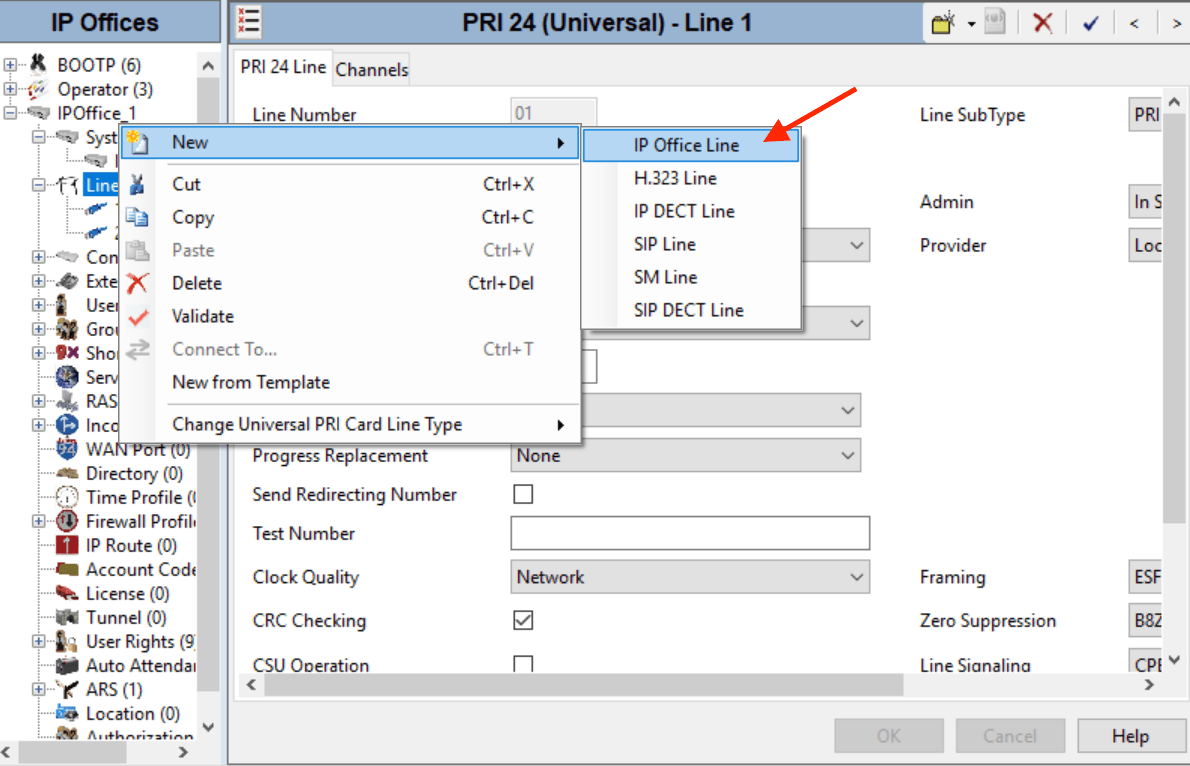This screenshot has width=1190, height=766.
Task: Click the Test Number input field
Action: pyautogui.click(x=690, y=533)
